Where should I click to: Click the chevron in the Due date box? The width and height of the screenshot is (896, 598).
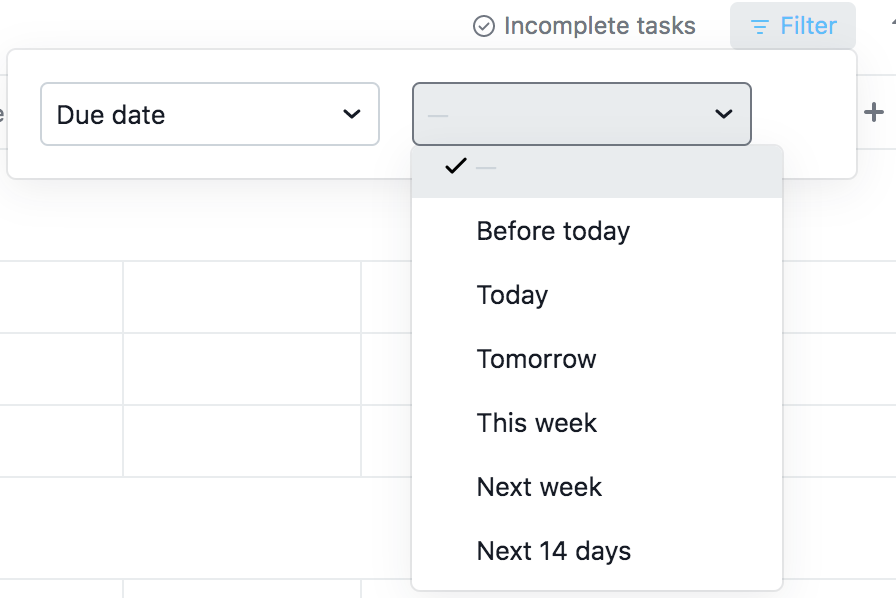(x=352, y=114)
